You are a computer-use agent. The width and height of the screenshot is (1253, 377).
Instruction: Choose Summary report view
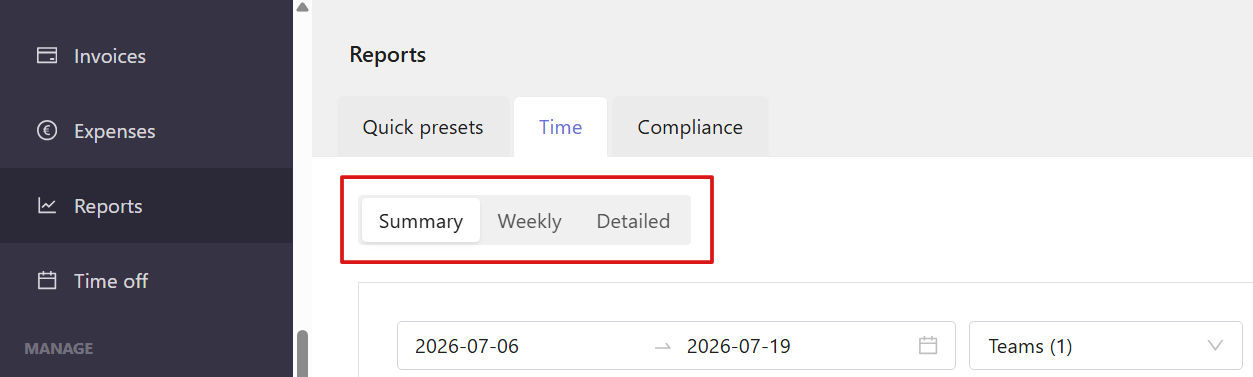[x=421, y=221]
